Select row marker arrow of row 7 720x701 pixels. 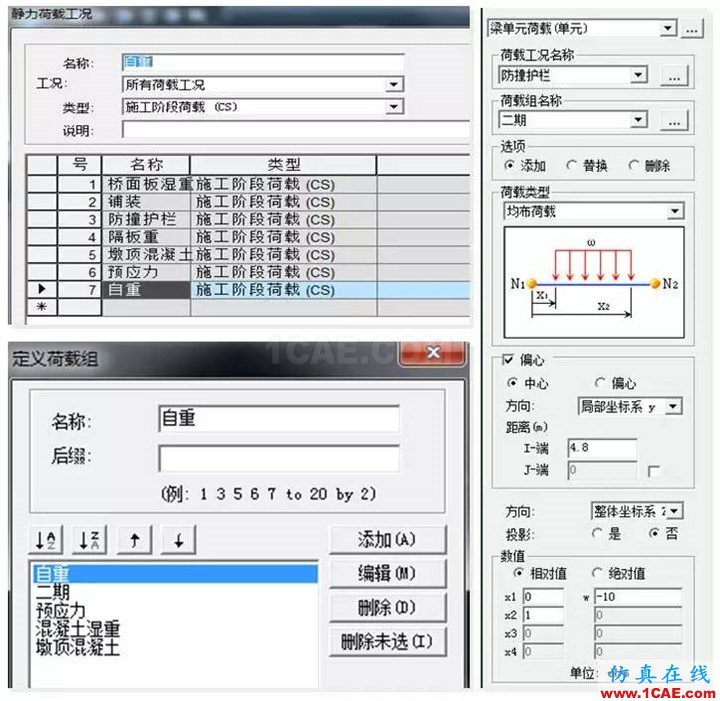point(42,289)
